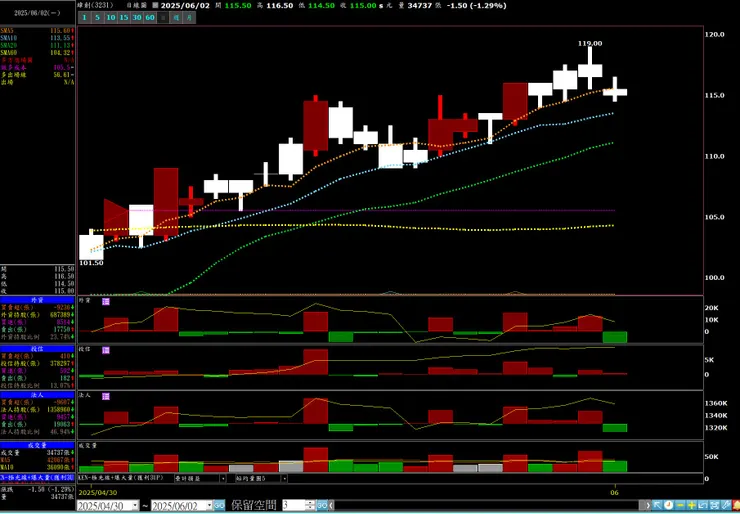Click the purple settings icon in 法人 panel

(106, 396)
